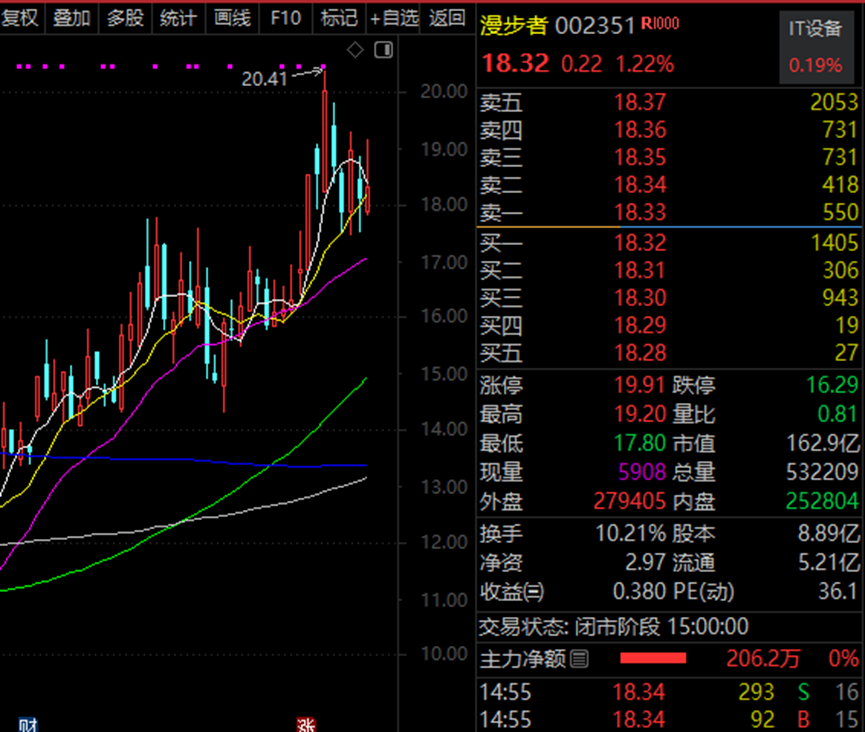Click the stock code 002351
The image size is (865, 732).
click(595, 26)
